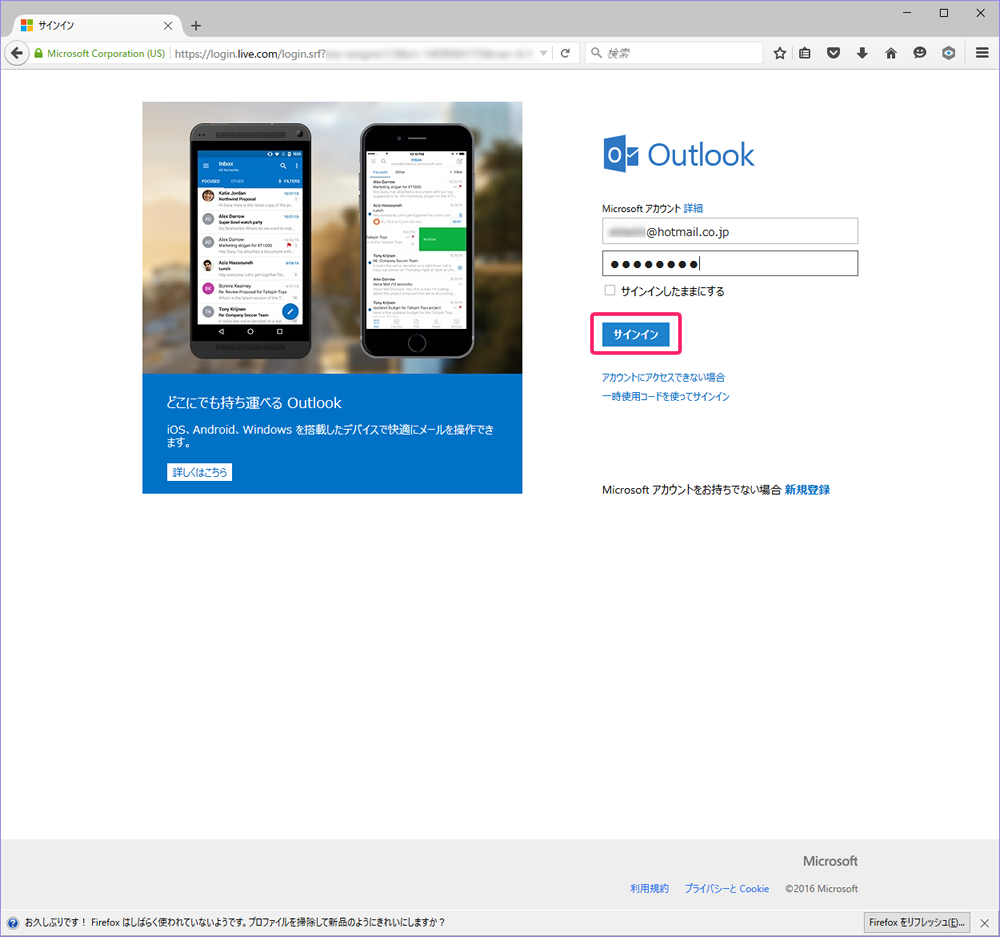1000x937 pixels.
Task: Focus the hotmail.co.jp email field
Action: pos(730,232)
